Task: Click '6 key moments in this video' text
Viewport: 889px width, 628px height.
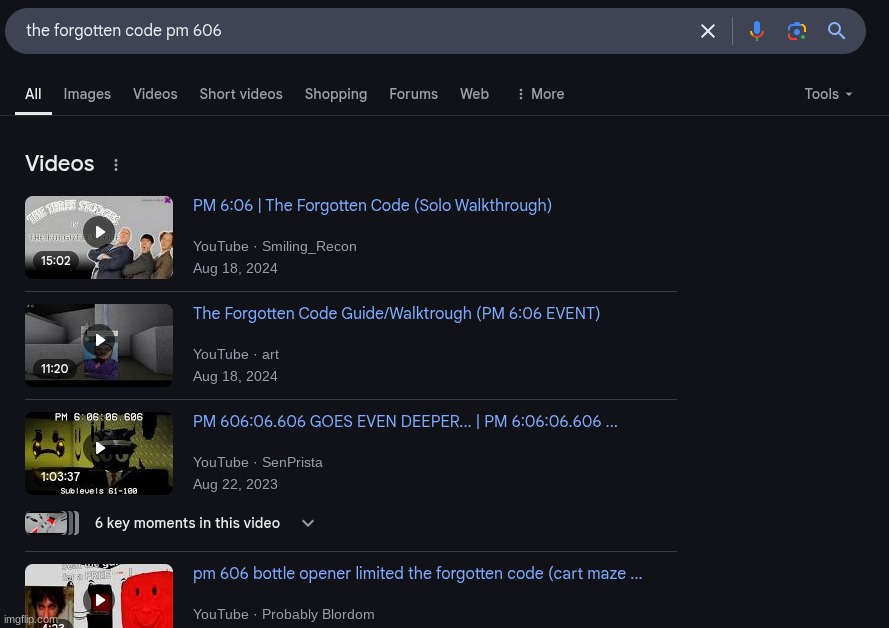Action: (187, 523)
